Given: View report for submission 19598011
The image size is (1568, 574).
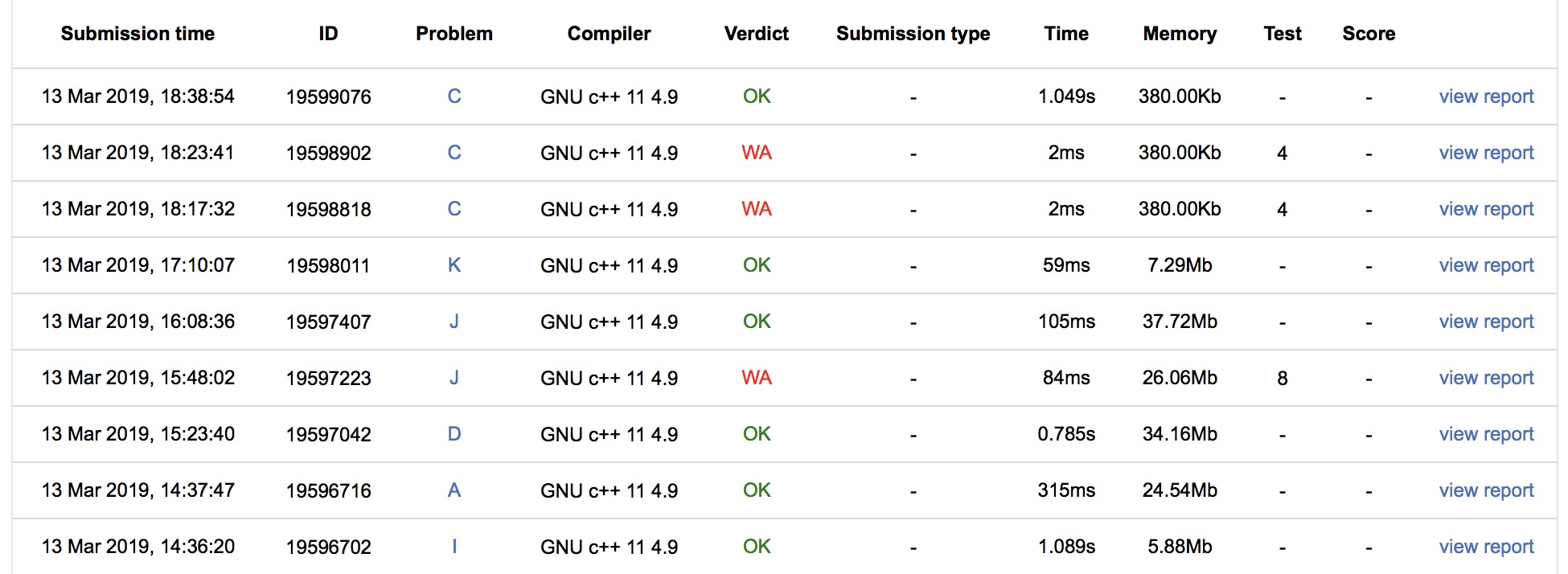Looking at the screenshot, I should point(1486,265).
